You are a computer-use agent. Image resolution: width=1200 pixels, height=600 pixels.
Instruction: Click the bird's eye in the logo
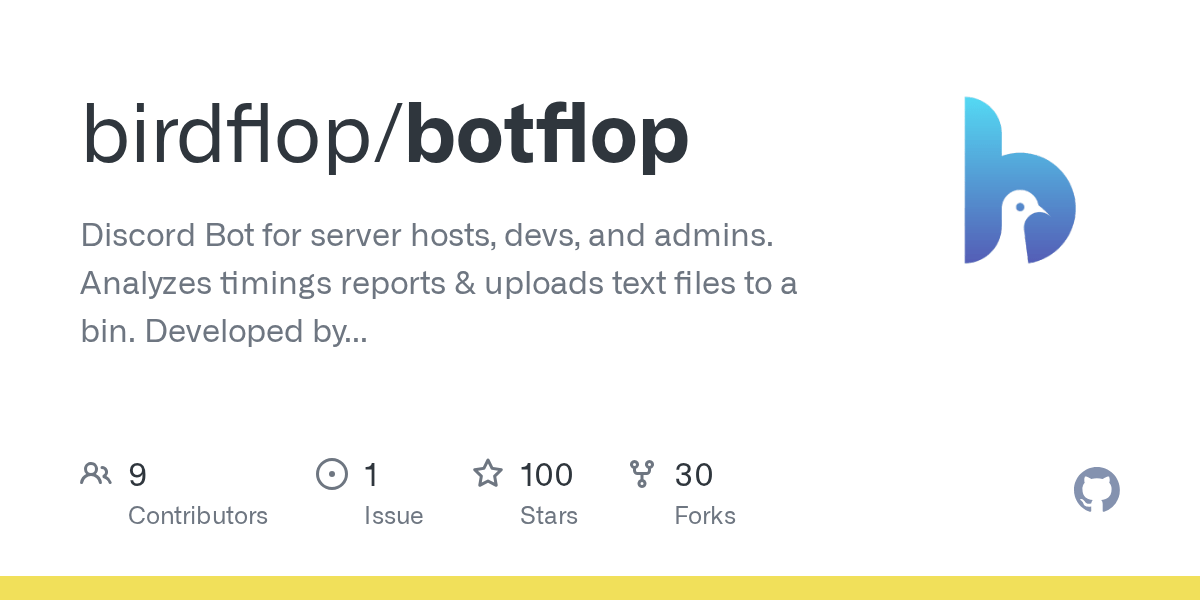tap(1019, 207)
